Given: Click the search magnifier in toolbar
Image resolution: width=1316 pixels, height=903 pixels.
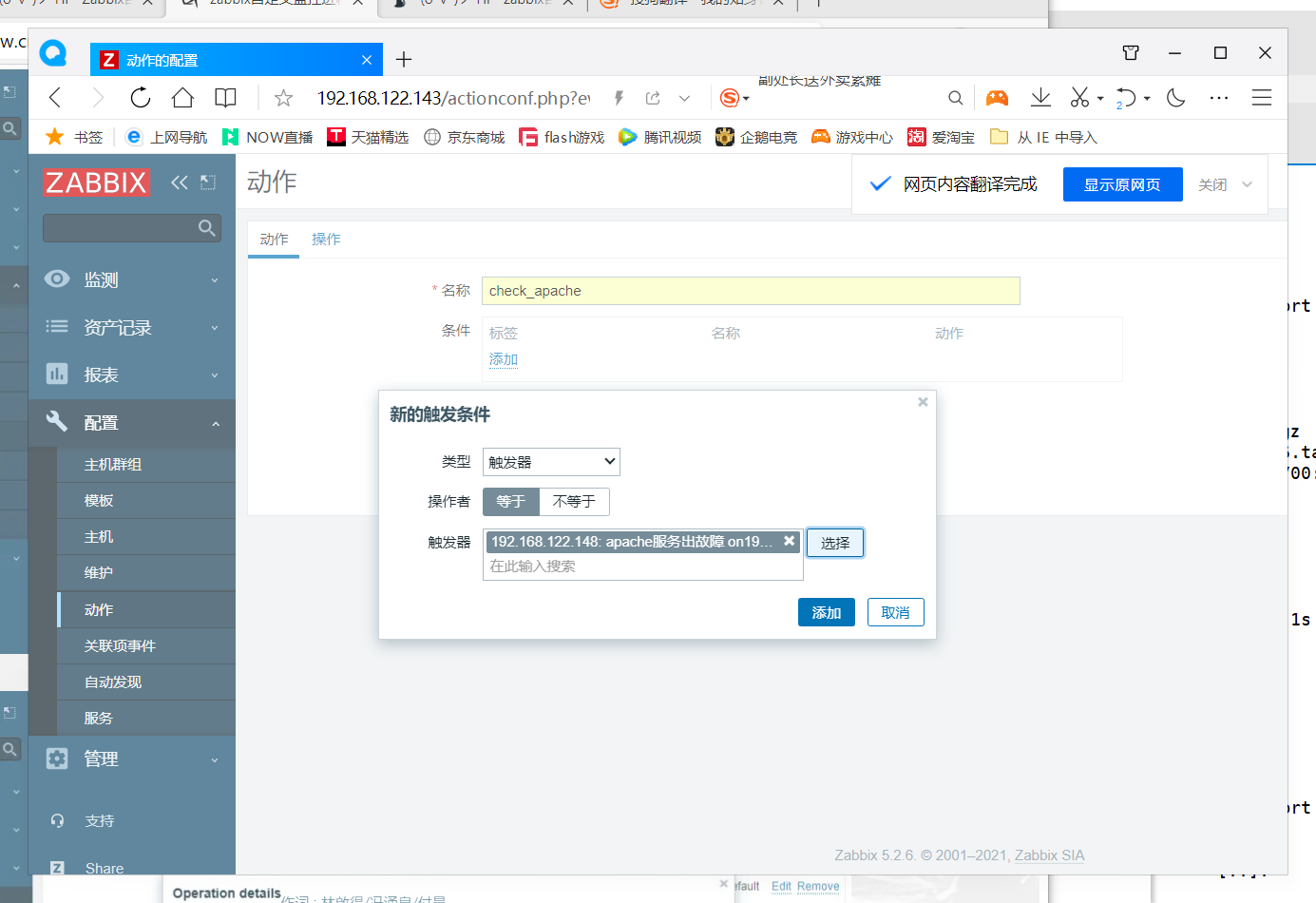Looking at the screenshot, I should pos(955,98).
